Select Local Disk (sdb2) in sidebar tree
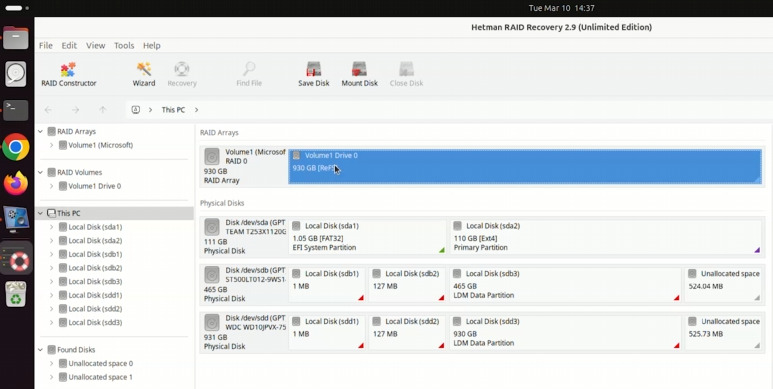This screenshot has width=773, height=389. pos(95,268)
